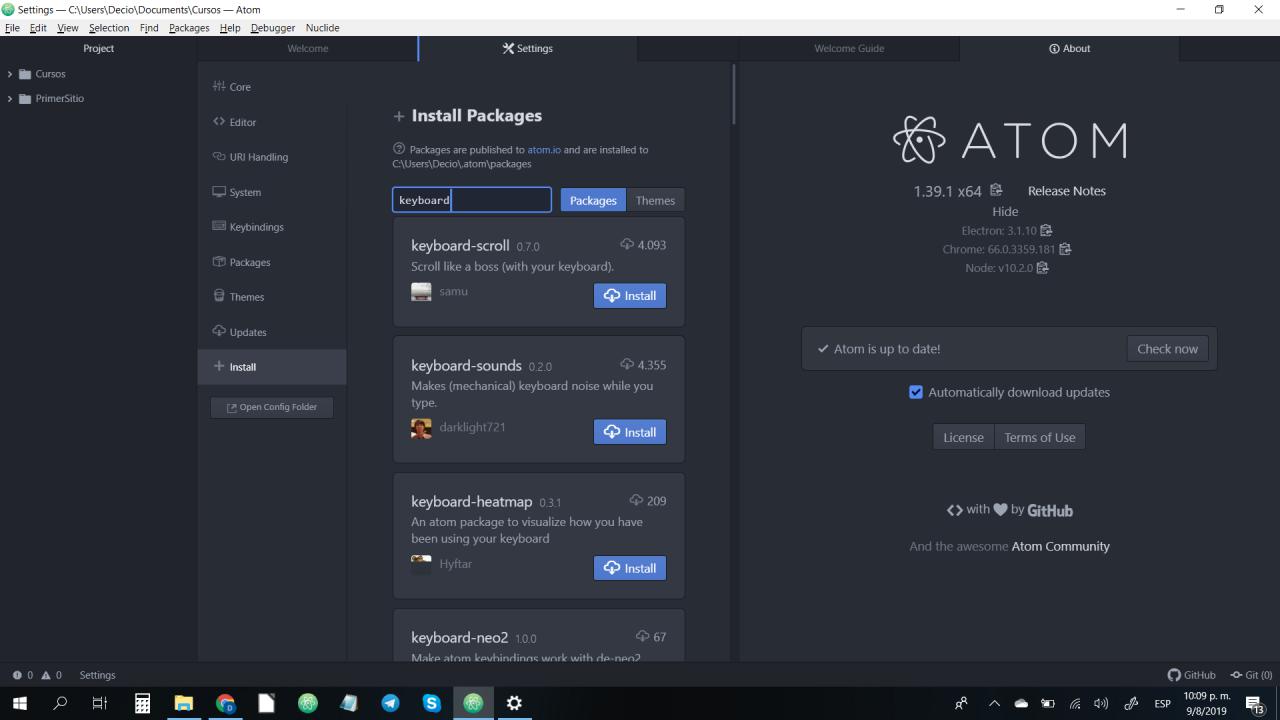Open the atom.io link
The height and width of the screenshot is (720, 1280).
coord(543,149)
